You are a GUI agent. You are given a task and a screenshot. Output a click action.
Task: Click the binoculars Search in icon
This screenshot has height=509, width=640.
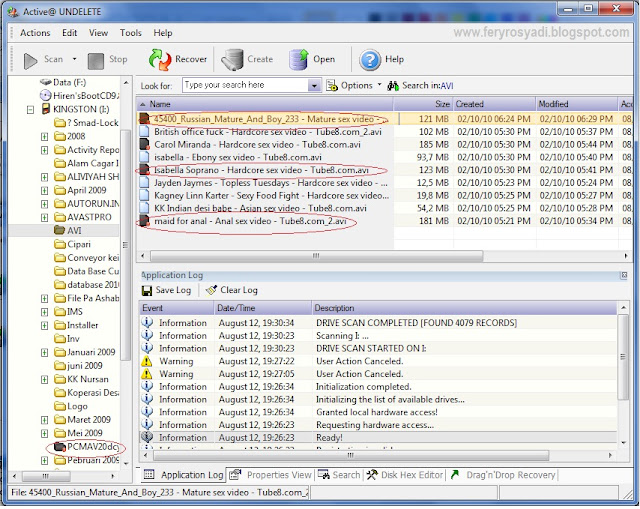click(x=393, y=86)
